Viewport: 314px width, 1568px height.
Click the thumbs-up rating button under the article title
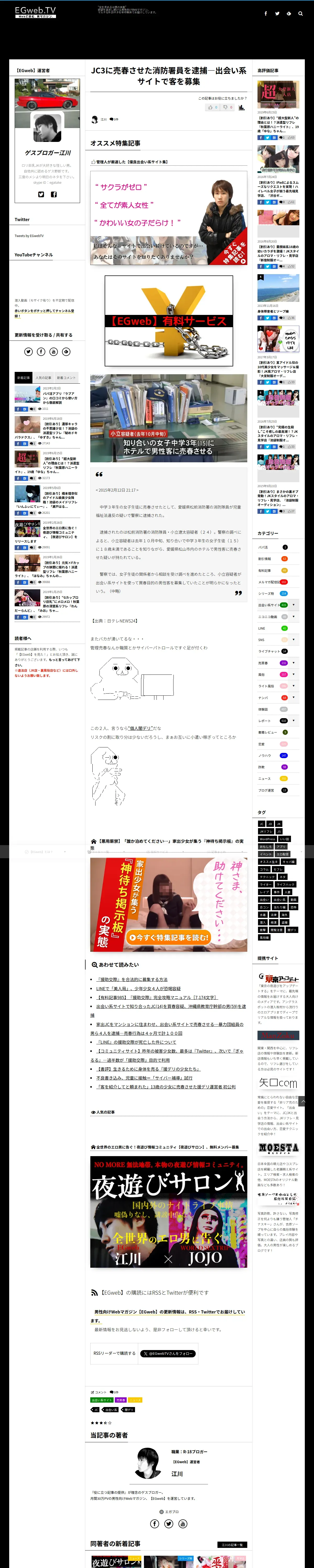(213, 108)
